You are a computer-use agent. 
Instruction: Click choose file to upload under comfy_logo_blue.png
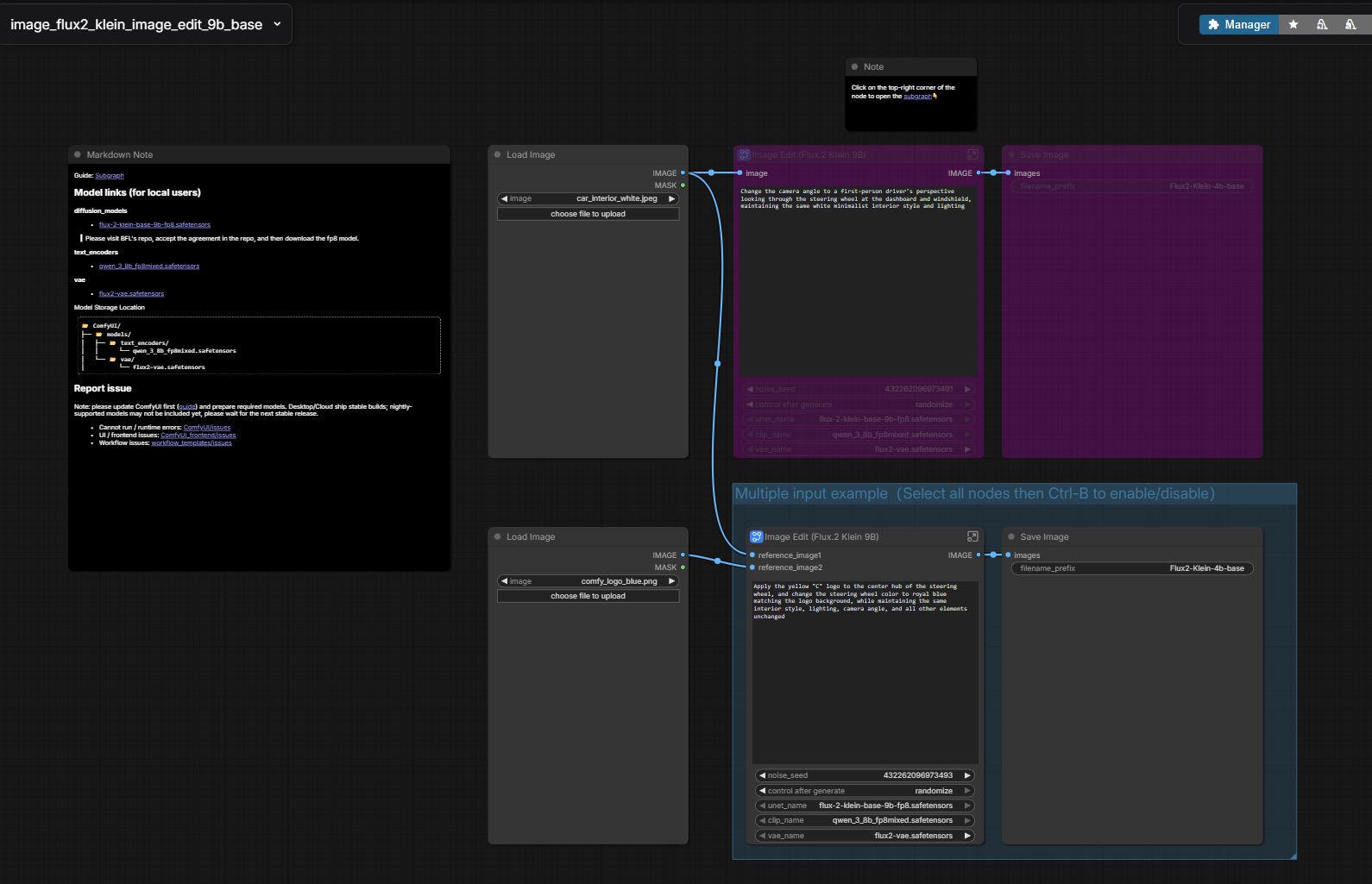588,596
